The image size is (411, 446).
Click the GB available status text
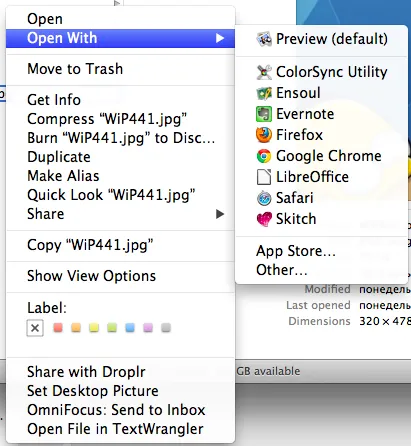268,371
